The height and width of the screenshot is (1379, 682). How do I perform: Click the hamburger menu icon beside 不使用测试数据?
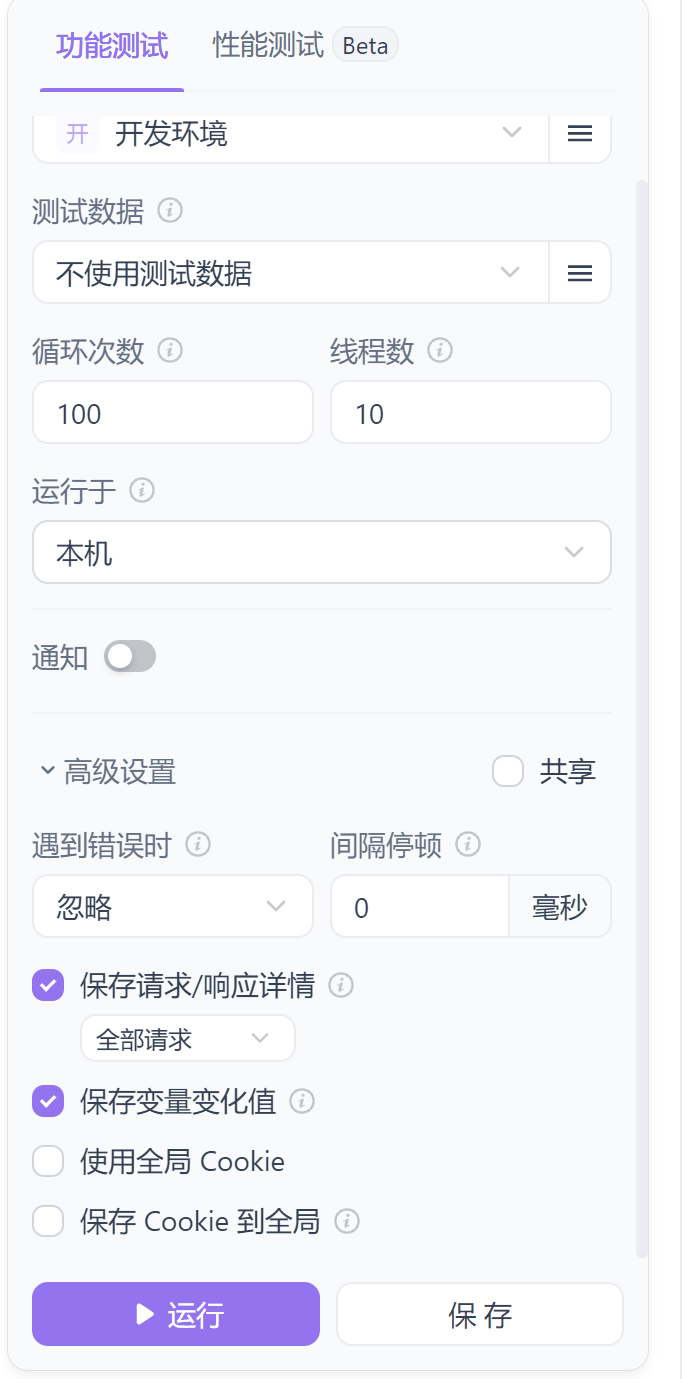580,273
